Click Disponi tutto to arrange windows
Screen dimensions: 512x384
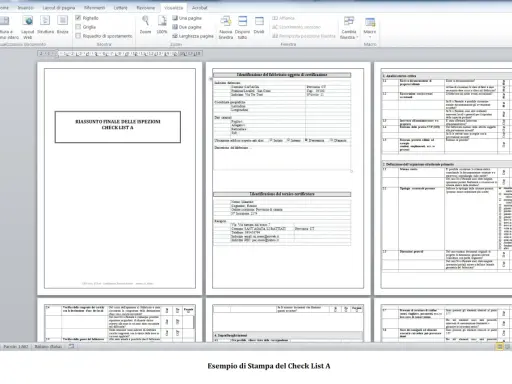tap(242, 27)
